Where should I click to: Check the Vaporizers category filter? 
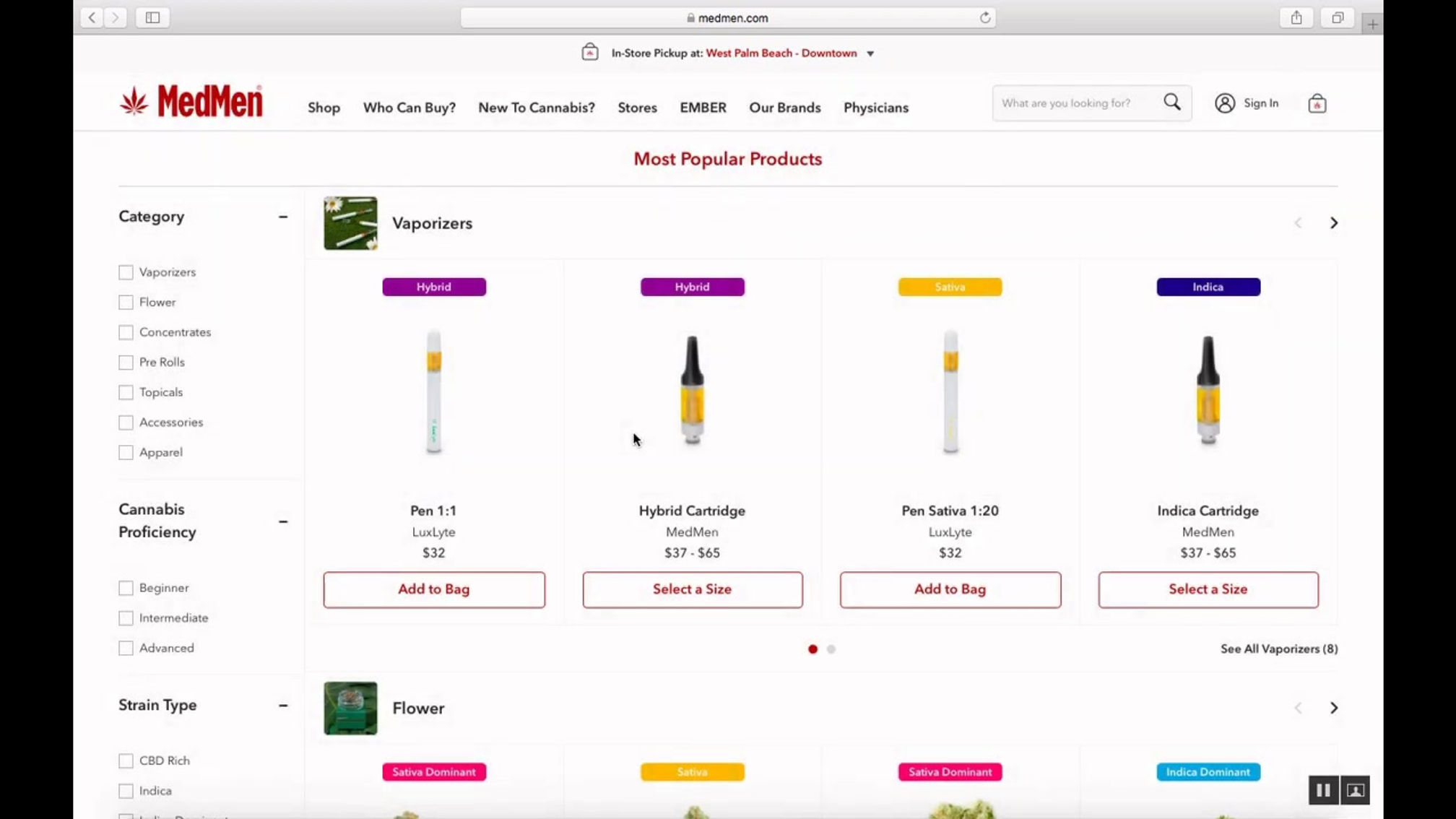click(126, 272)
